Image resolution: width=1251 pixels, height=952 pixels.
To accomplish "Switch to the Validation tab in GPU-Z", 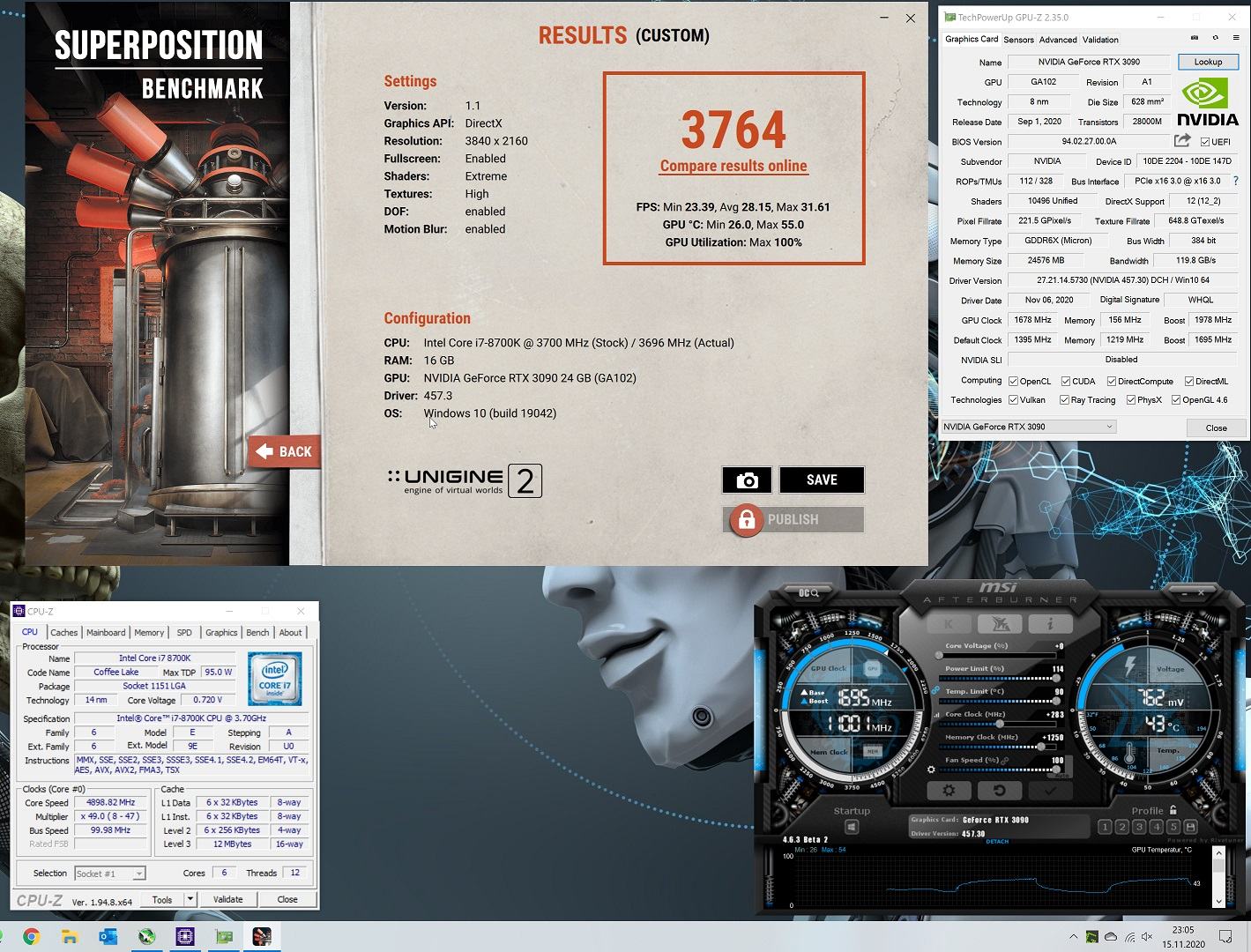I will 1100,40.
